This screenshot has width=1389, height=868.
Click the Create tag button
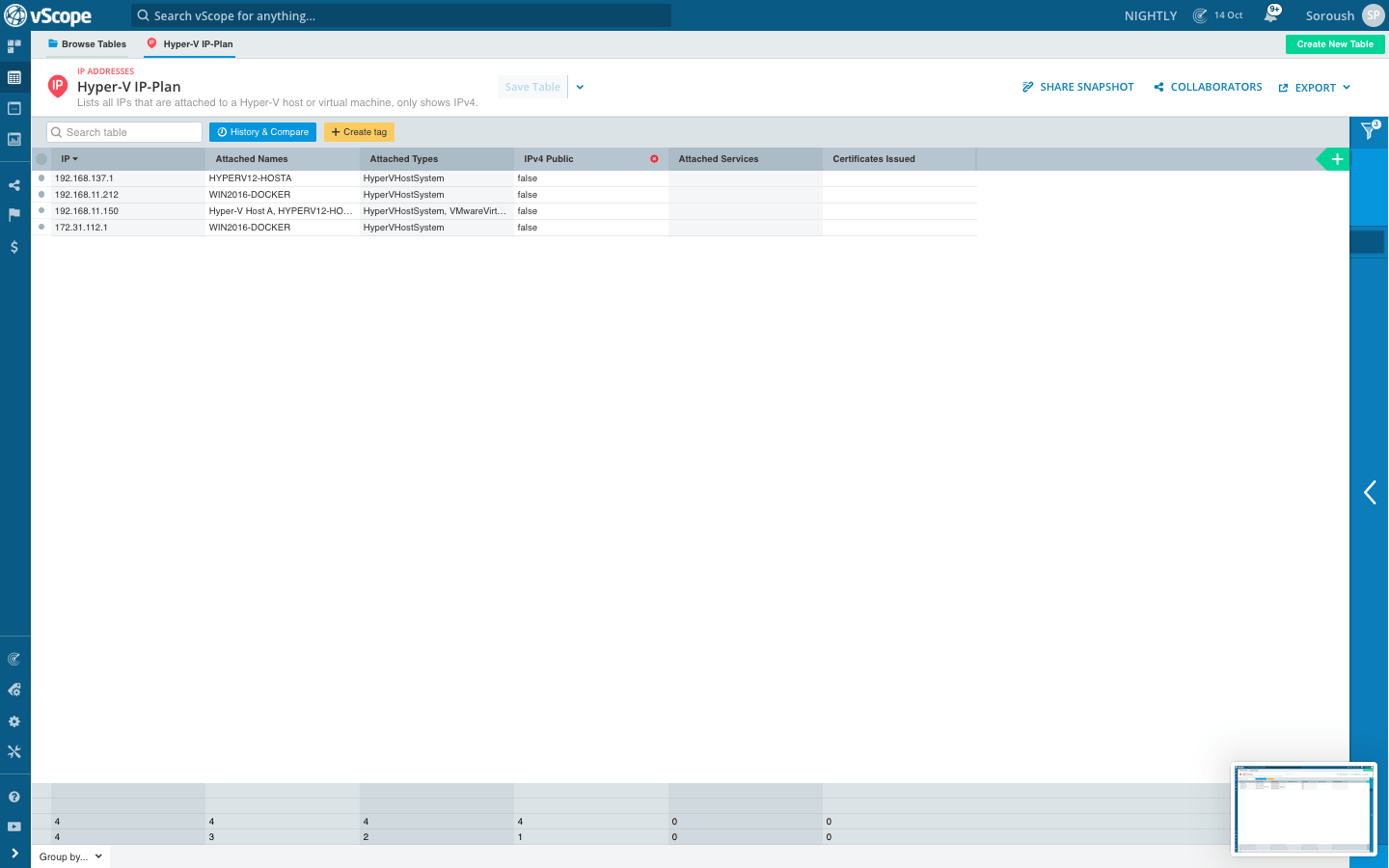(359, 132)
